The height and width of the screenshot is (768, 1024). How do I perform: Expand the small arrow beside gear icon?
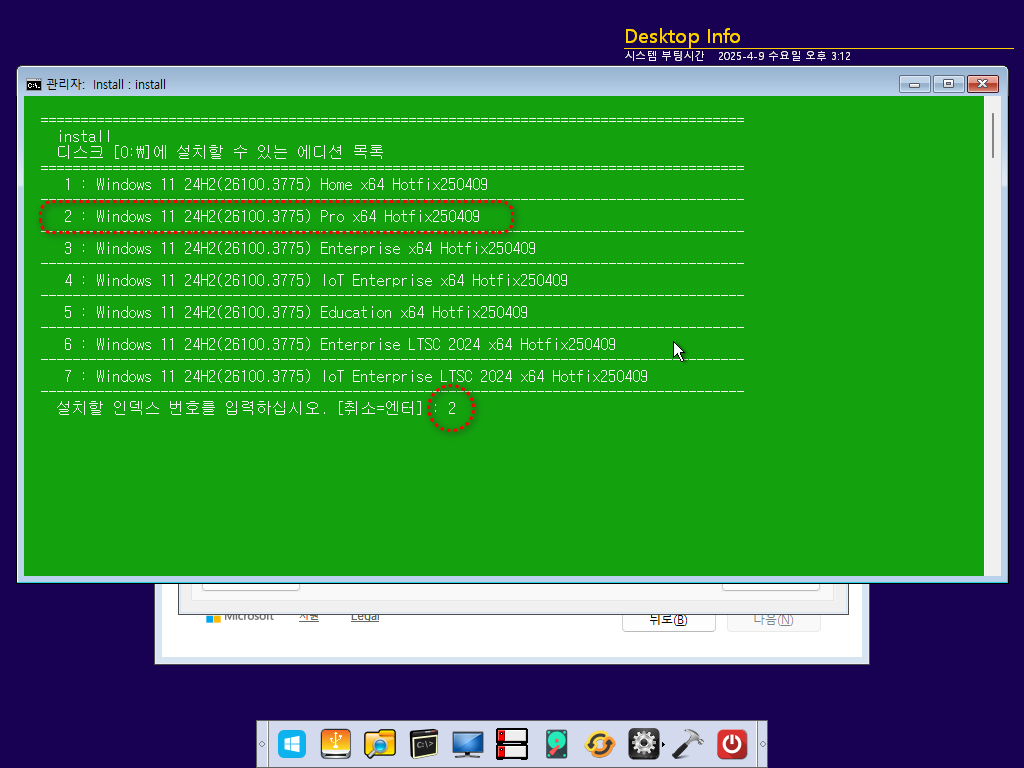[664, 744]
